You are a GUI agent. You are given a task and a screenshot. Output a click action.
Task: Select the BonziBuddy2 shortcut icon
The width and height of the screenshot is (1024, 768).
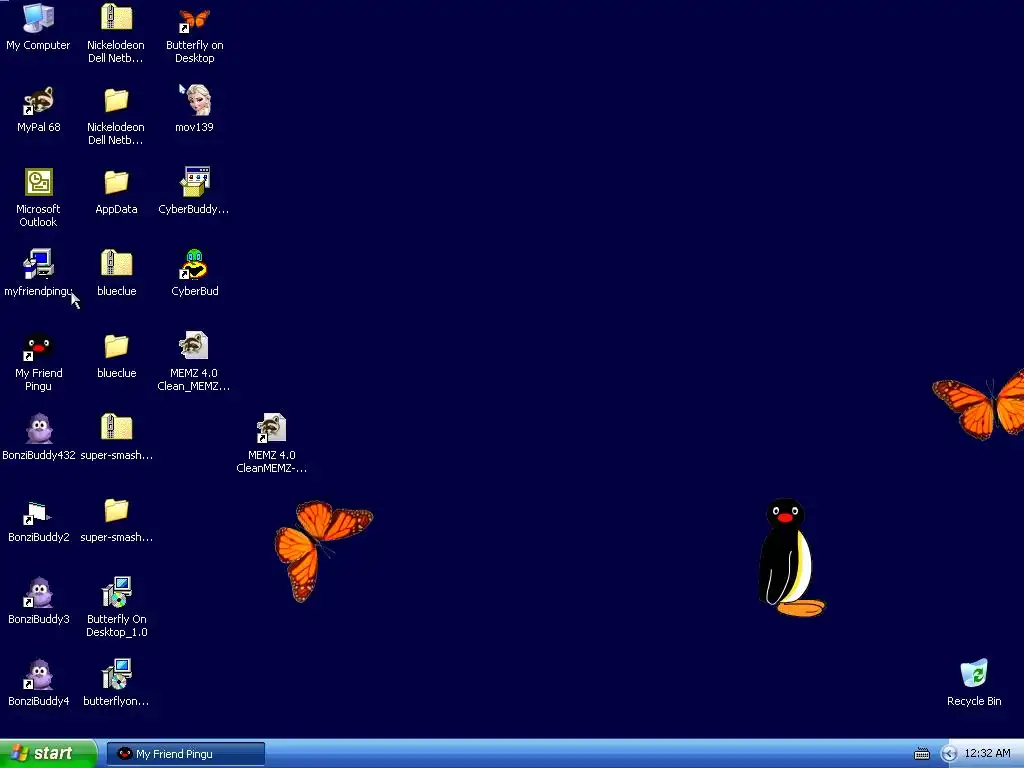(x=38, y=513)
